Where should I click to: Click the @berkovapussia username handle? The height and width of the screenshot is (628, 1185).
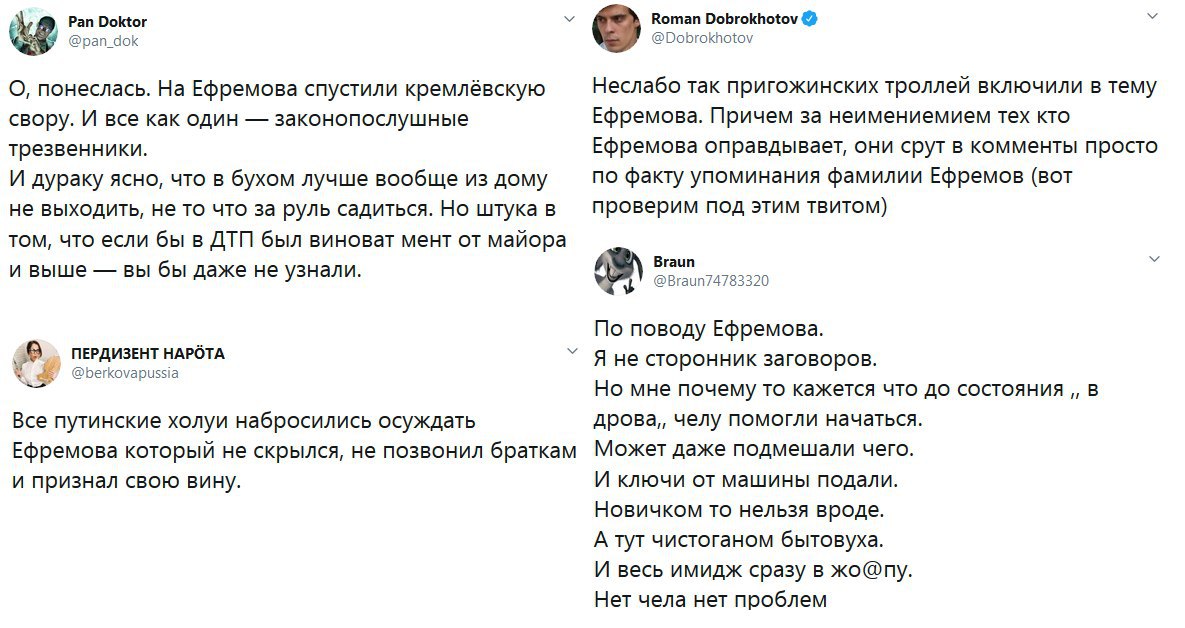click(124, 372)
